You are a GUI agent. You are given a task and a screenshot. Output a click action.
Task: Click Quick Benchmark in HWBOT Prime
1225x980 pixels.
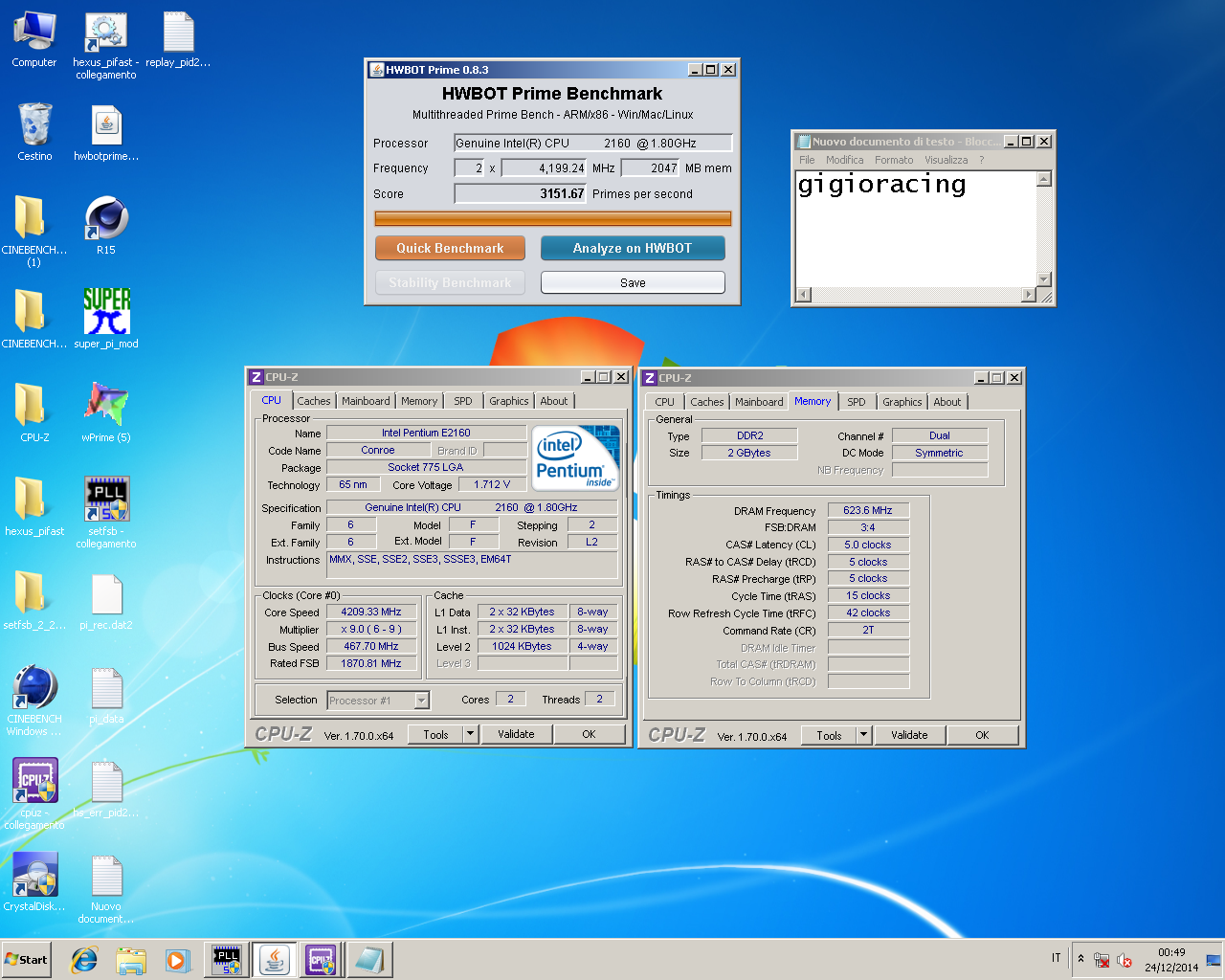450,248
